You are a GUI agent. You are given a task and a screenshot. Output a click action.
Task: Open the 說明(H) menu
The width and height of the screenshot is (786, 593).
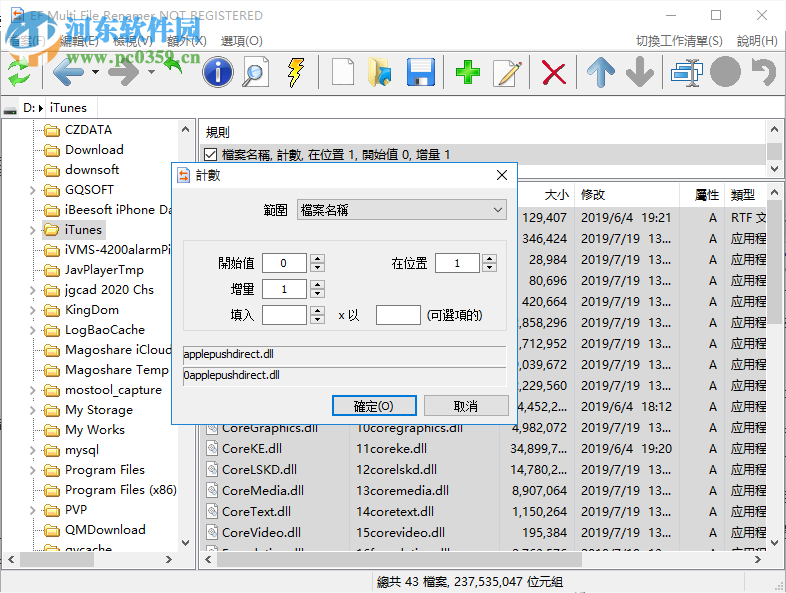coord(757,41)
